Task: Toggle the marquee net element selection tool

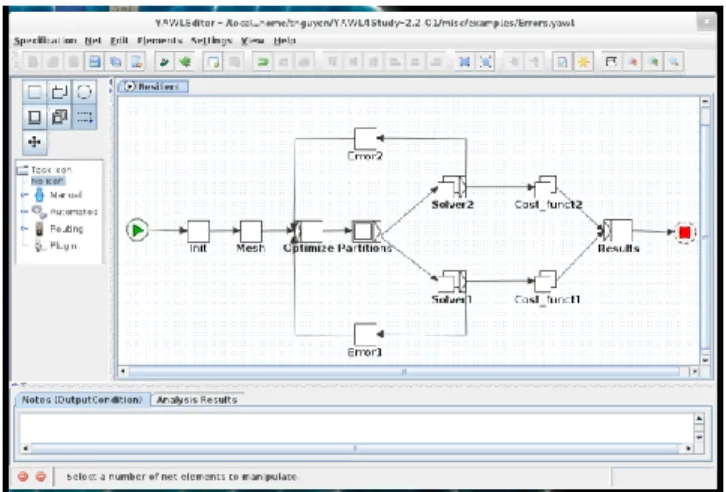Action: click(x=84, y=117)
